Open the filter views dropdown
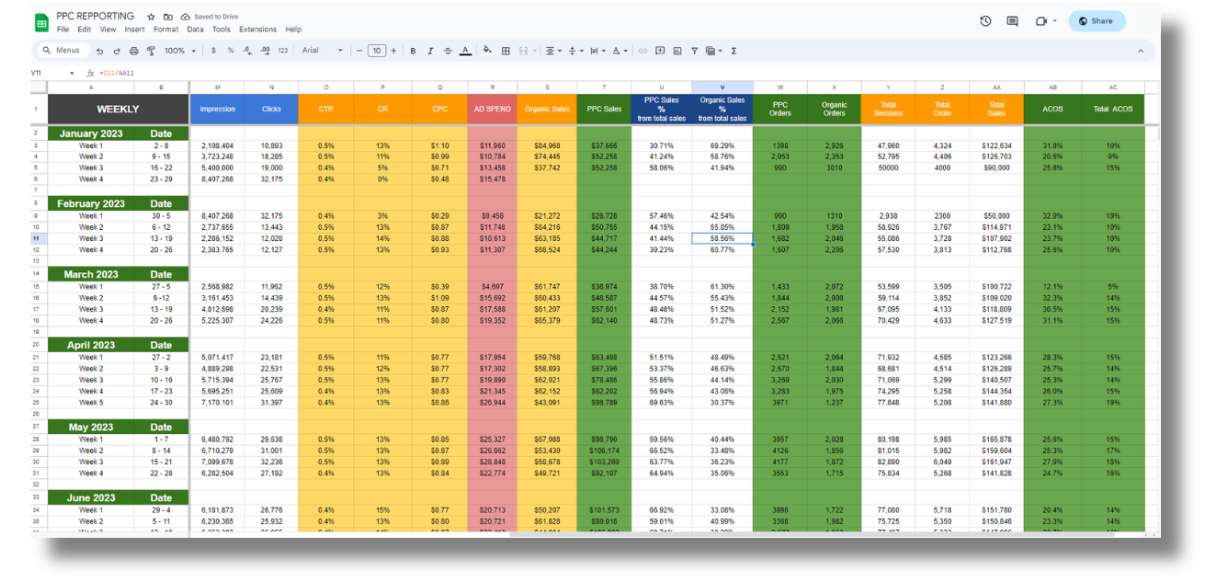1230x582 pixels. coord(714,51)
